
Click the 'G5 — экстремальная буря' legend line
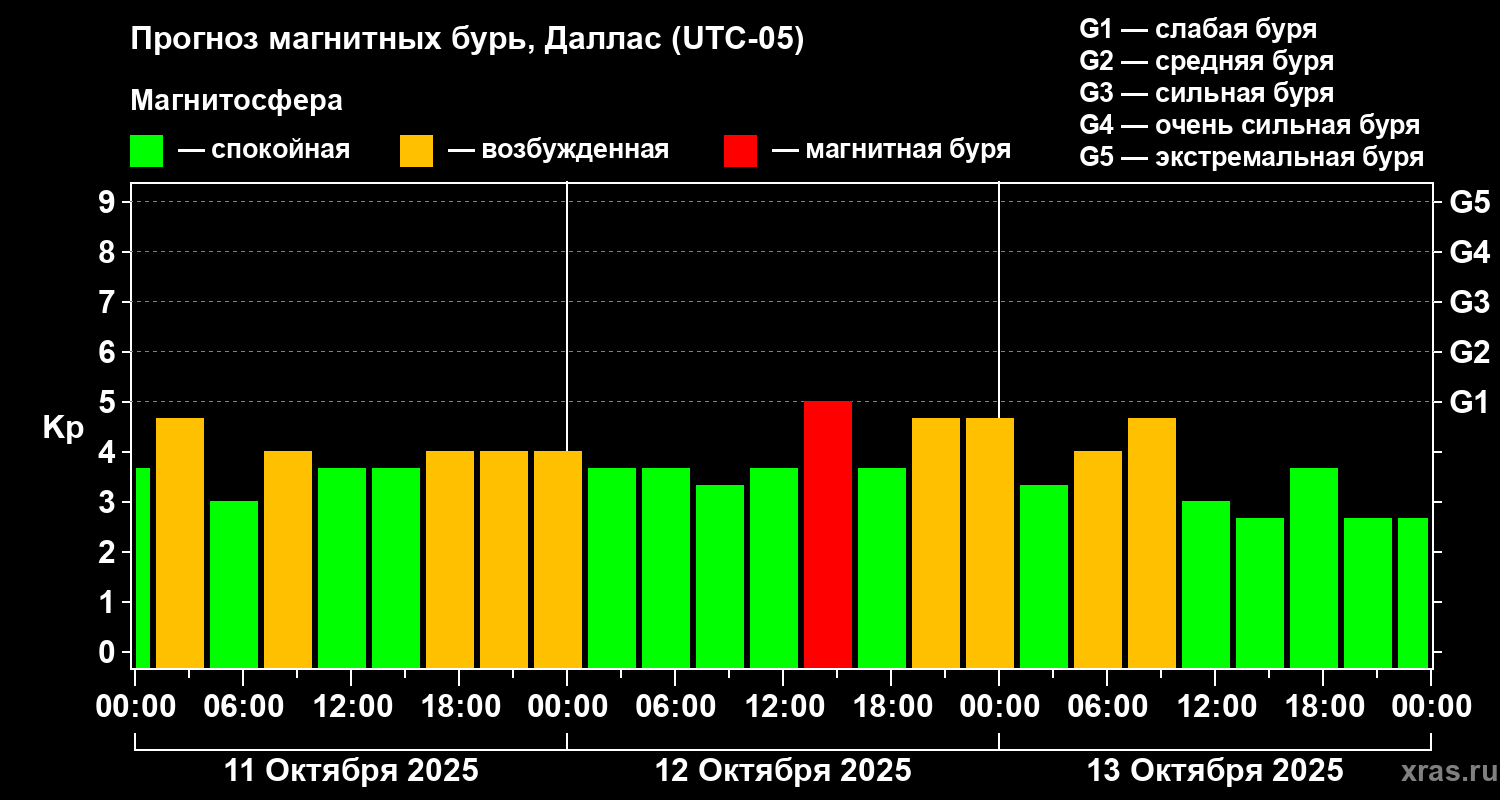[x=1252, y=157]
